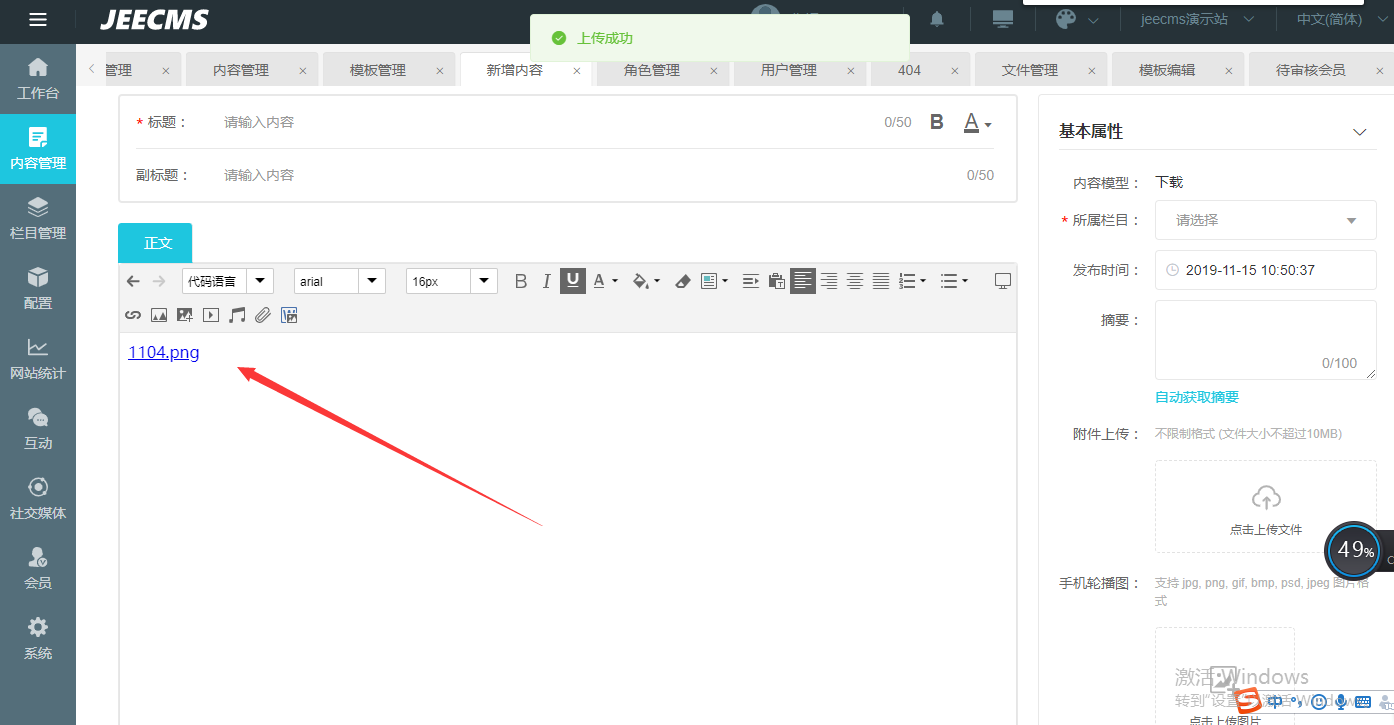The image size is (1394, 725).
Task: Select the 正文 editor tab
Action: (x=155, y=243)
